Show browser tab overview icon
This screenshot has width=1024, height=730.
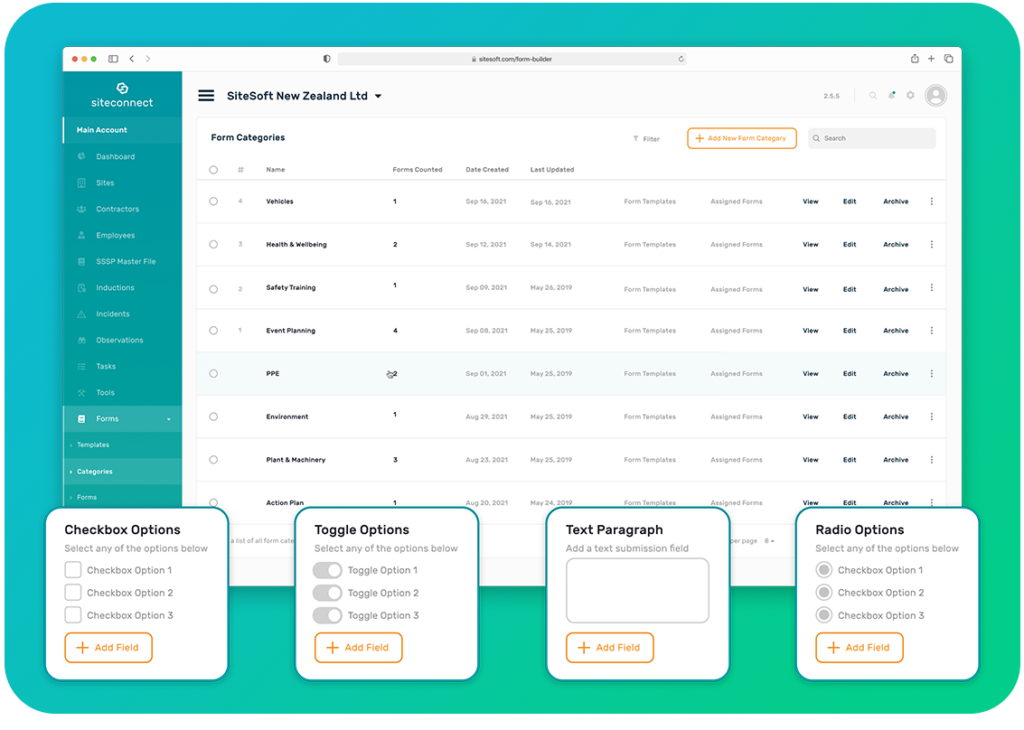[x=948, y=59]
